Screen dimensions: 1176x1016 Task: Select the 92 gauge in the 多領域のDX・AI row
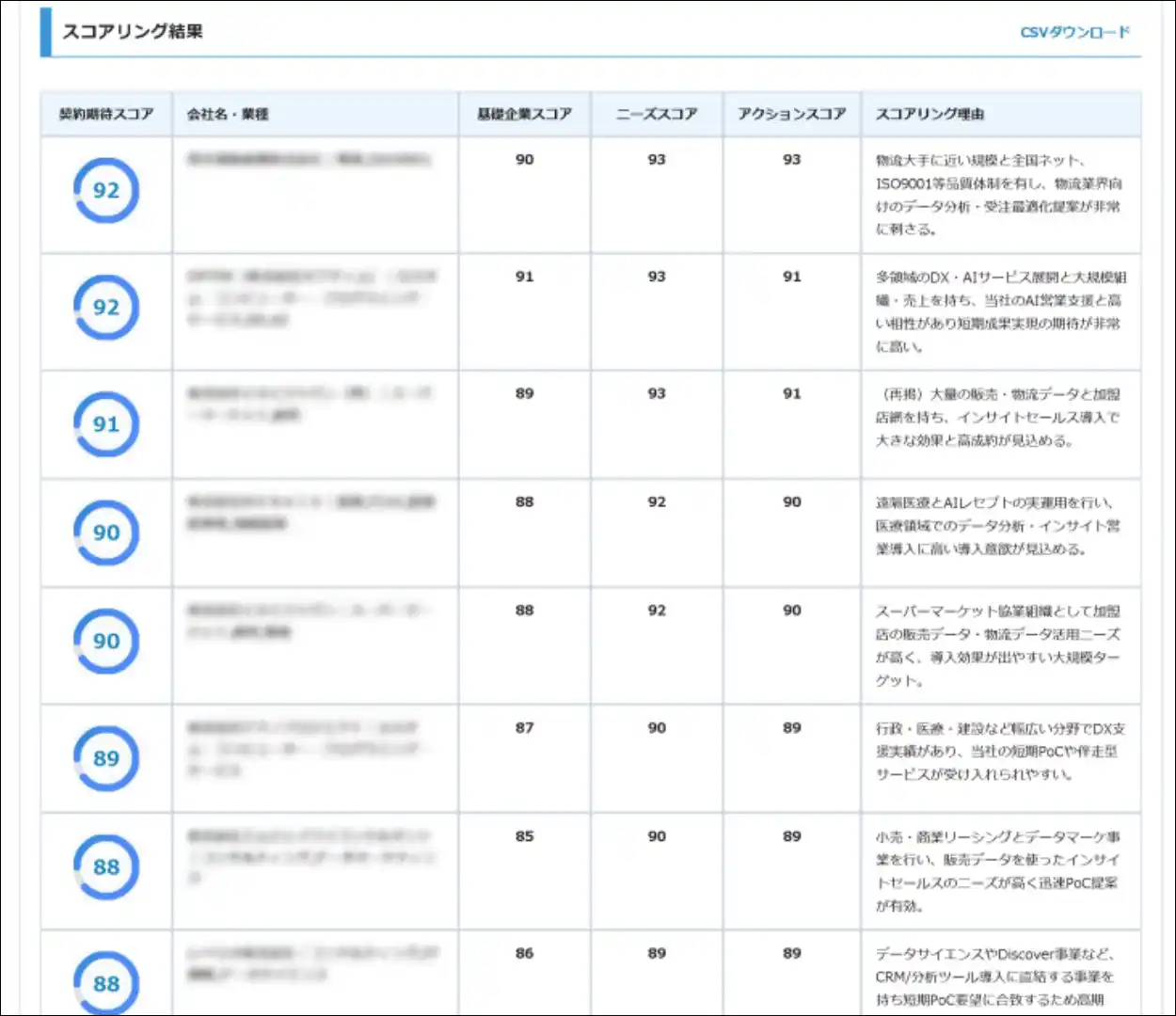point(106,308)
